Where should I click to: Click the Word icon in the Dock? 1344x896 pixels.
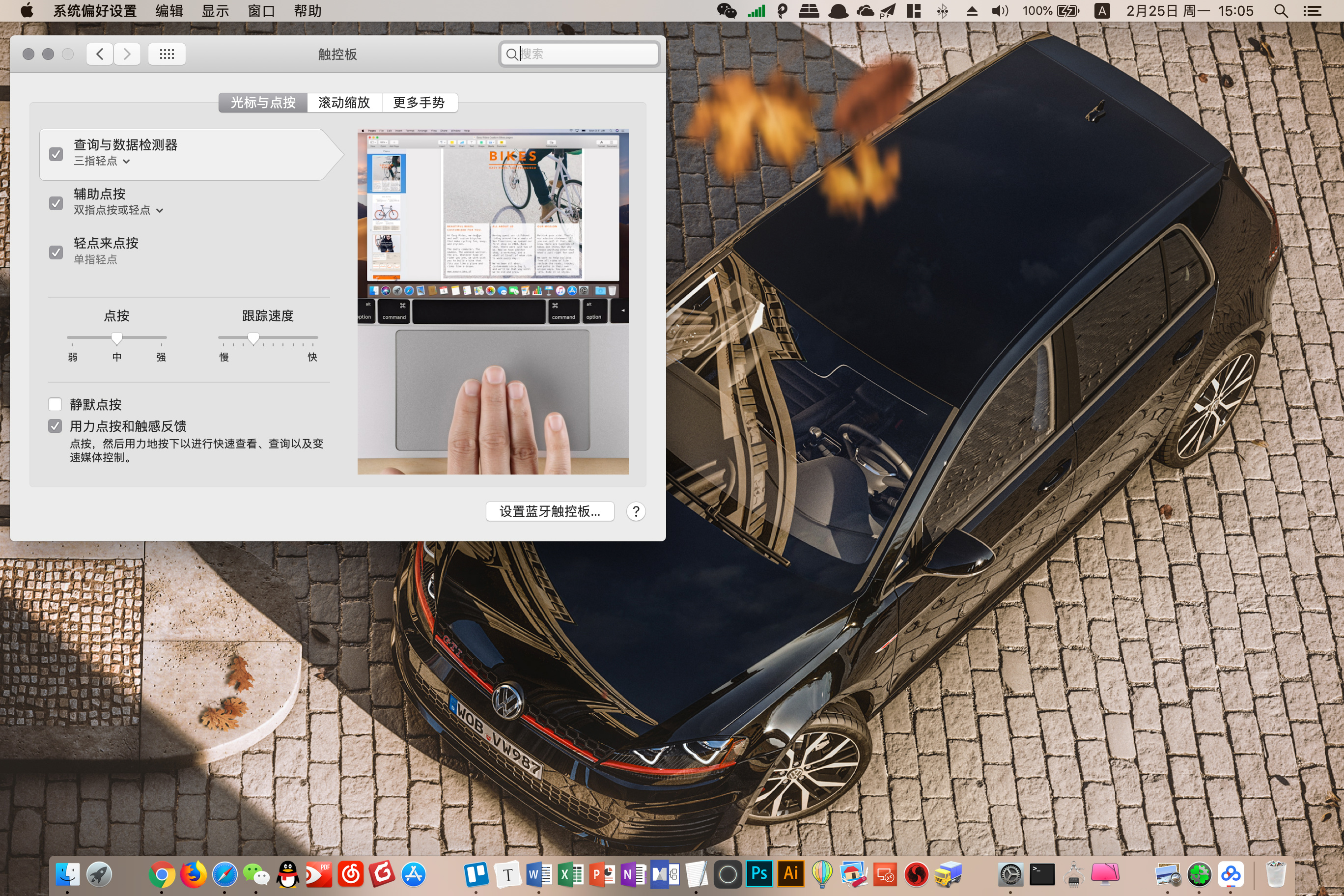pos(537,872)
